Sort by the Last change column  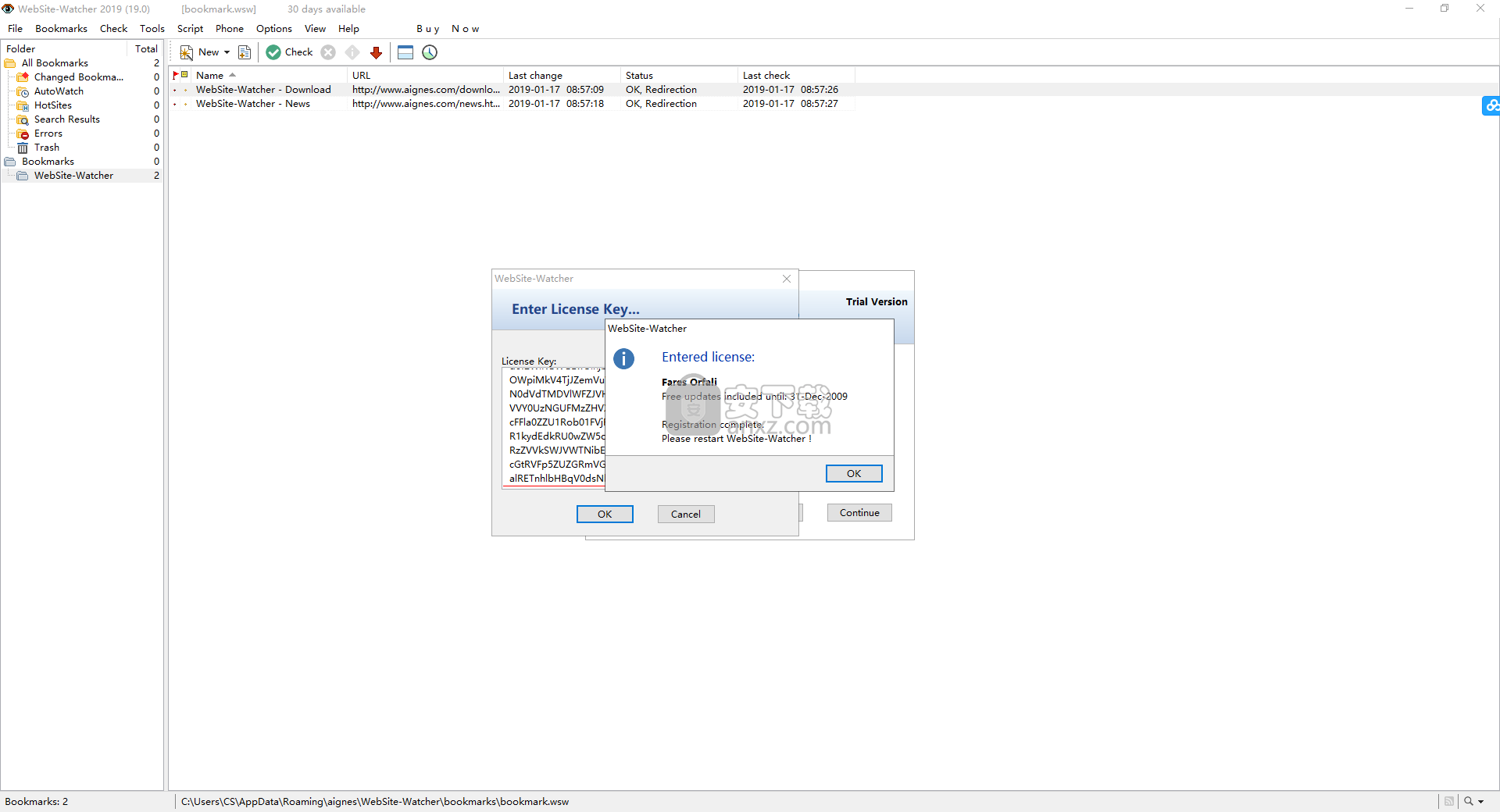click(562, 76)
